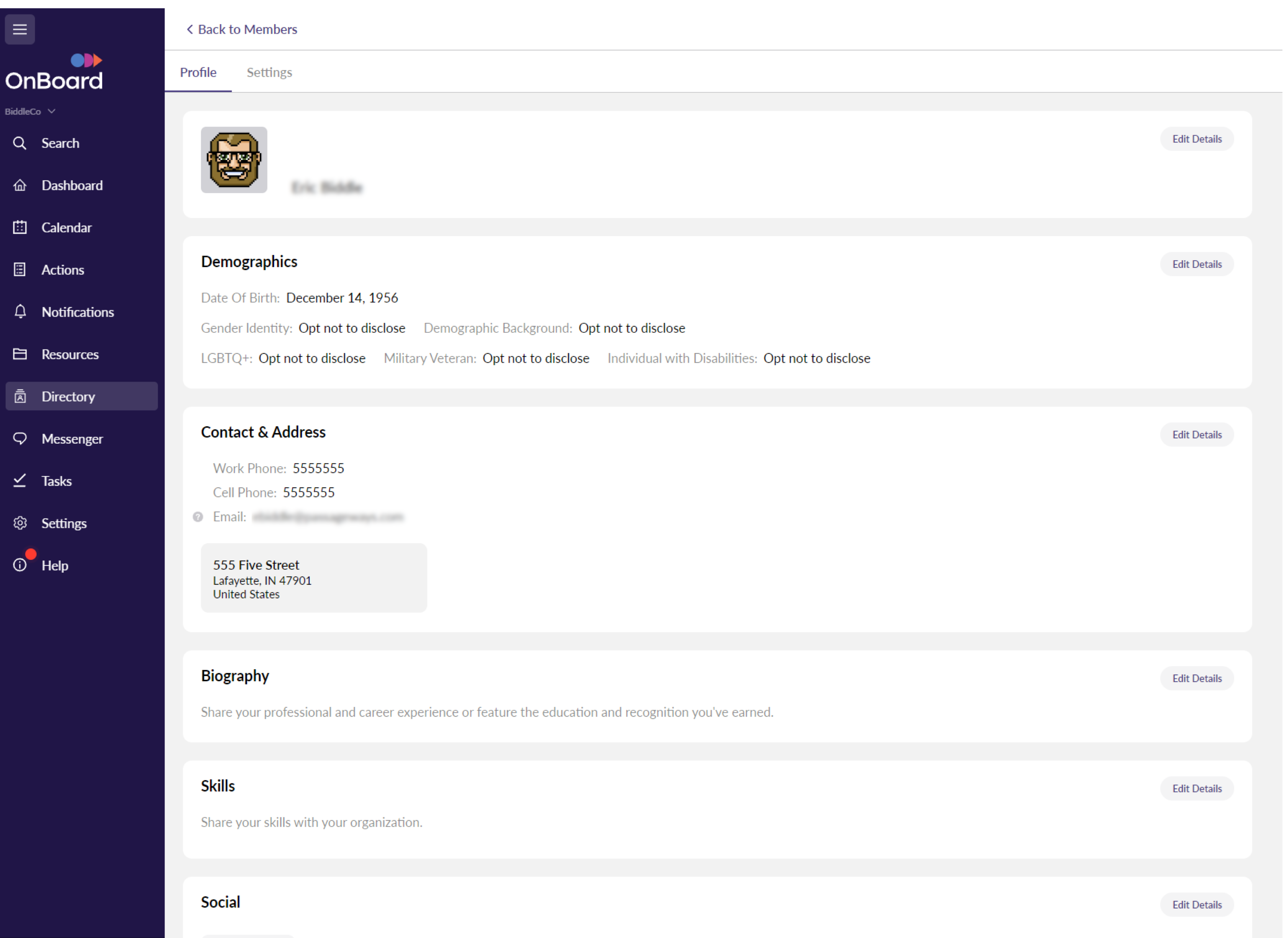This screenshot has height=938, width=1288.
Task: Click the Settings gear icon in sidebar
Action: [20, 523]
